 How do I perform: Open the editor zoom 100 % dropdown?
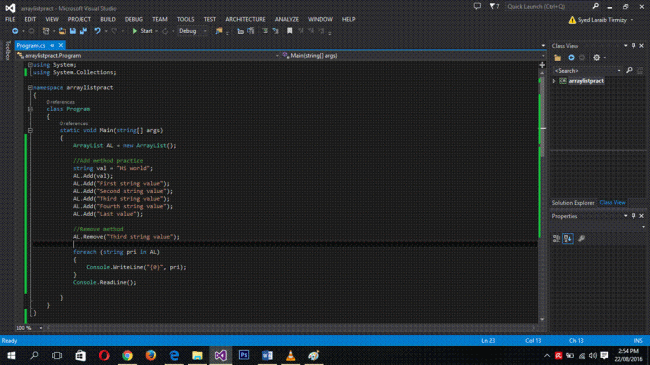pos(29,328)
